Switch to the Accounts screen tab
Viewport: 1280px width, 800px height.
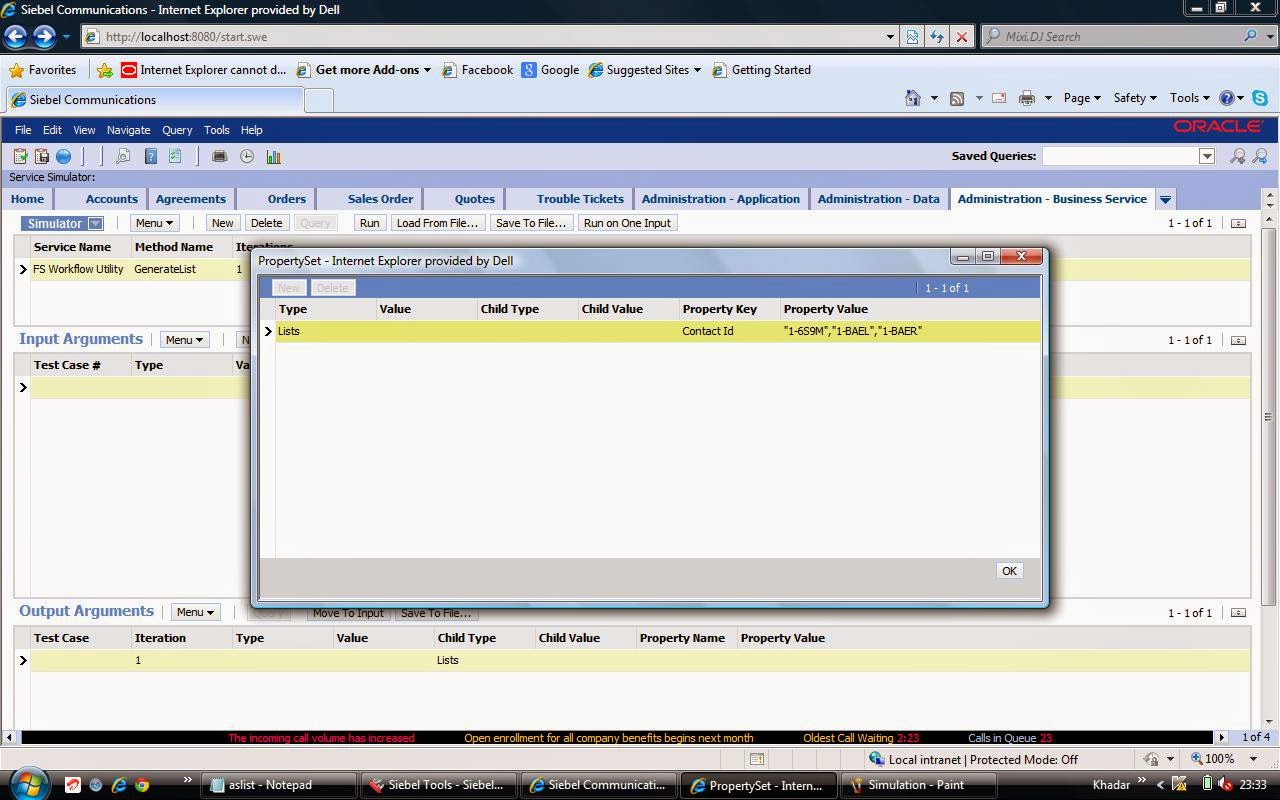tap(111, 199)
